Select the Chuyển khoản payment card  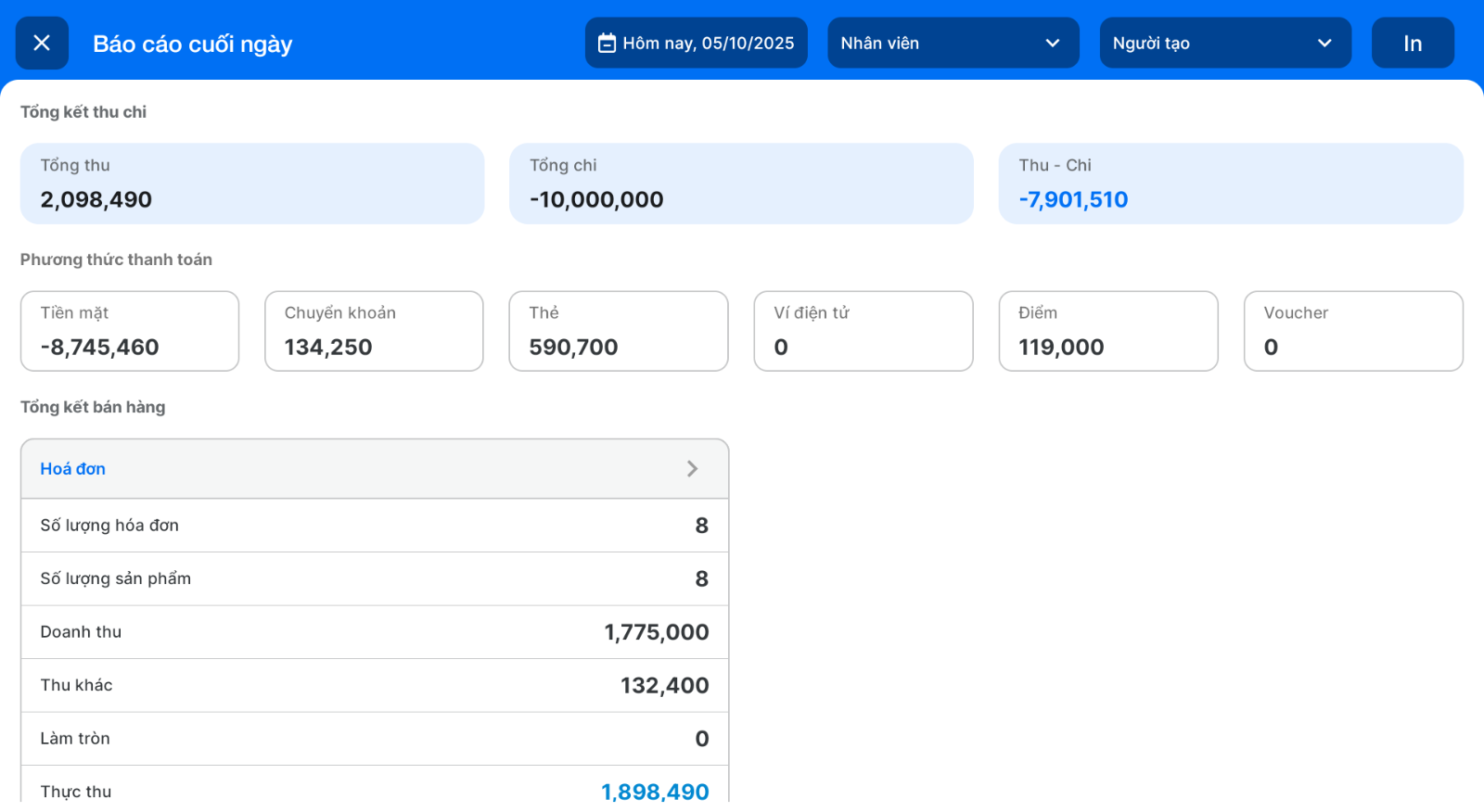pyautogui.click(x=374, y=331)
